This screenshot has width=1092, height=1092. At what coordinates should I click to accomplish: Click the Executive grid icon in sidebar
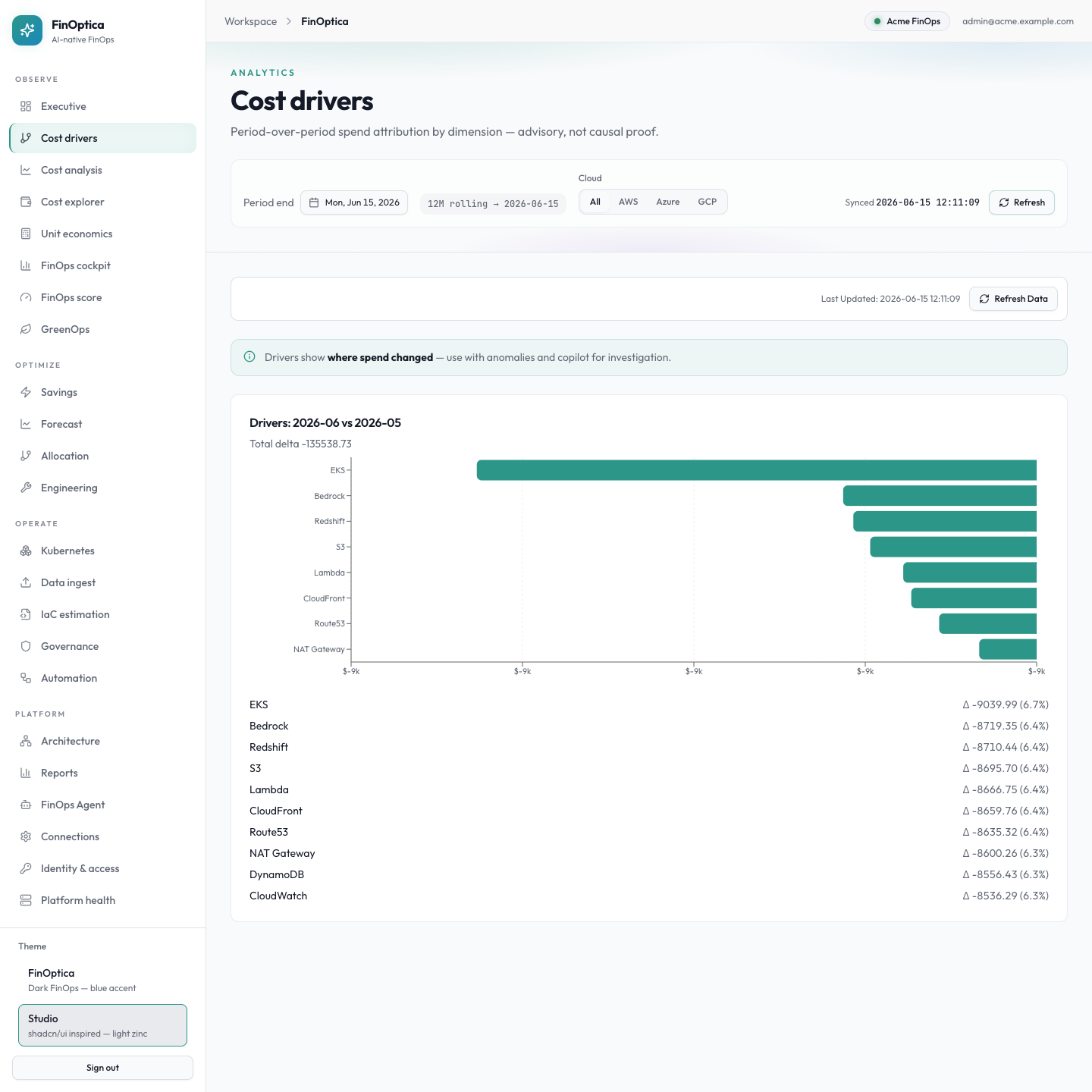pyautogui.click(x=26, y=106)
